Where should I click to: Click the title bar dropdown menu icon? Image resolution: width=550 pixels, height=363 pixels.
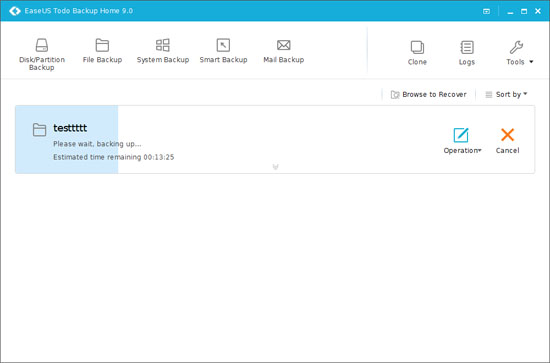[486, 11]
